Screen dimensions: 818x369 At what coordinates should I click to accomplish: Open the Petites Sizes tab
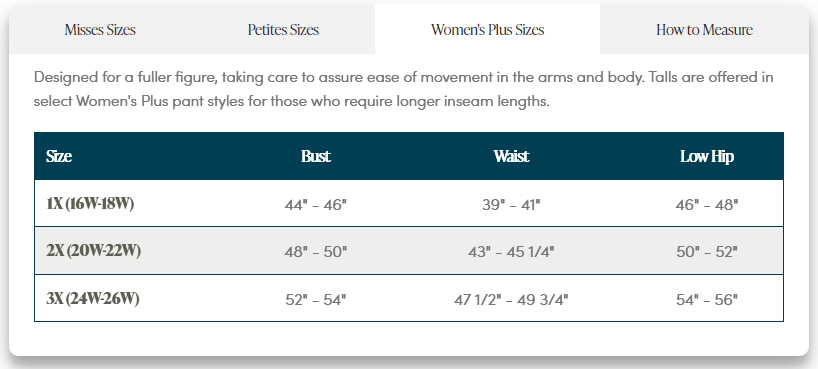[283, 30]
